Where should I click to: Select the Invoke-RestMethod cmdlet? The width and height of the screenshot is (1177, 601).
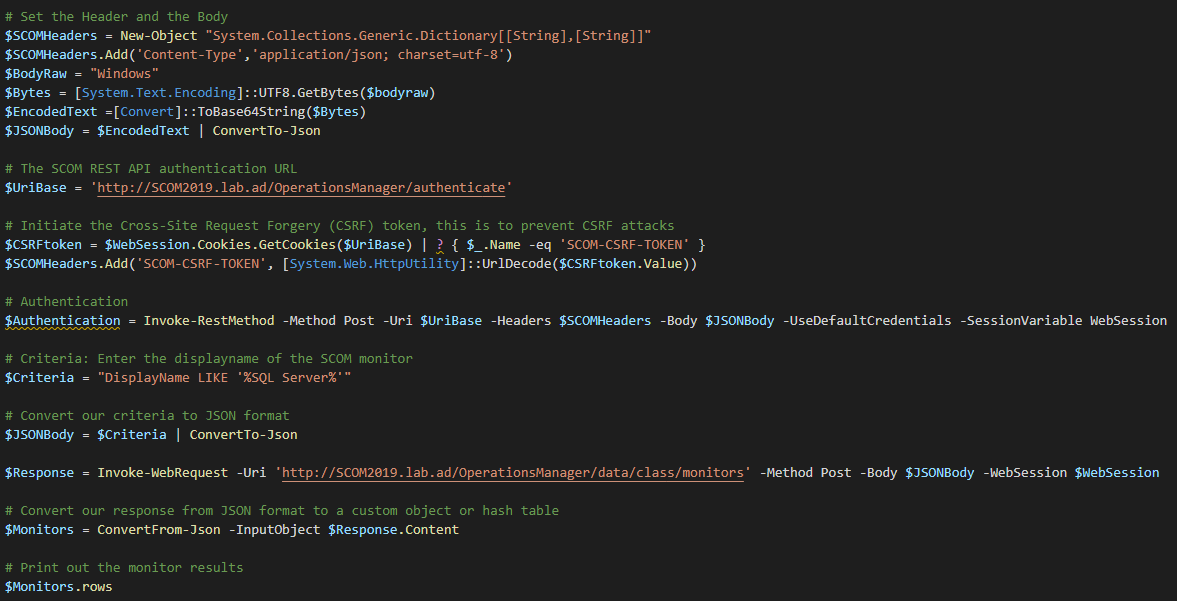[209, 320]
